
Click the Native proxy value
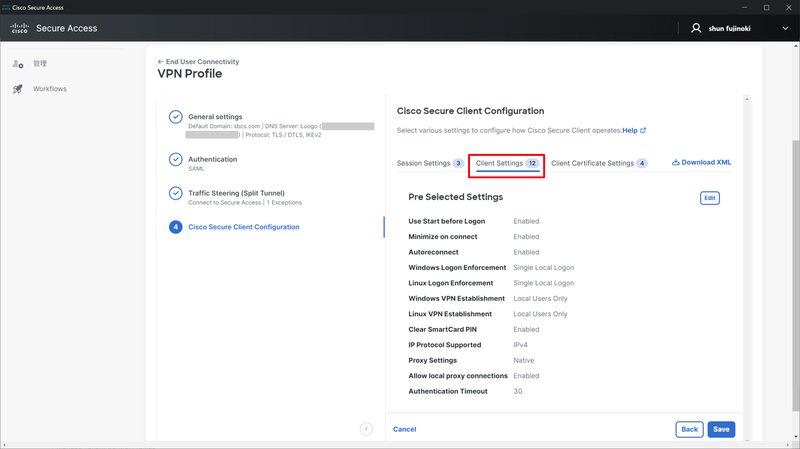point(523,360)
